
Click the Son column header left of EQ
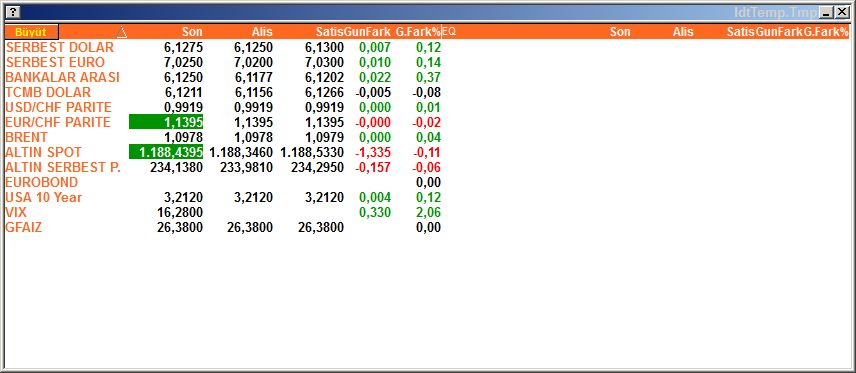[x=192, y=32]
